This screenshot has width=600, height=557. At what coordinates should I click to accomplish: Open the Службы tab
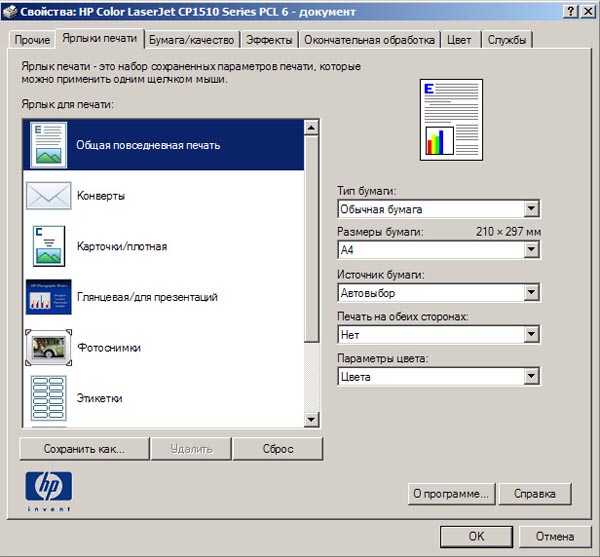pos(507,40)
